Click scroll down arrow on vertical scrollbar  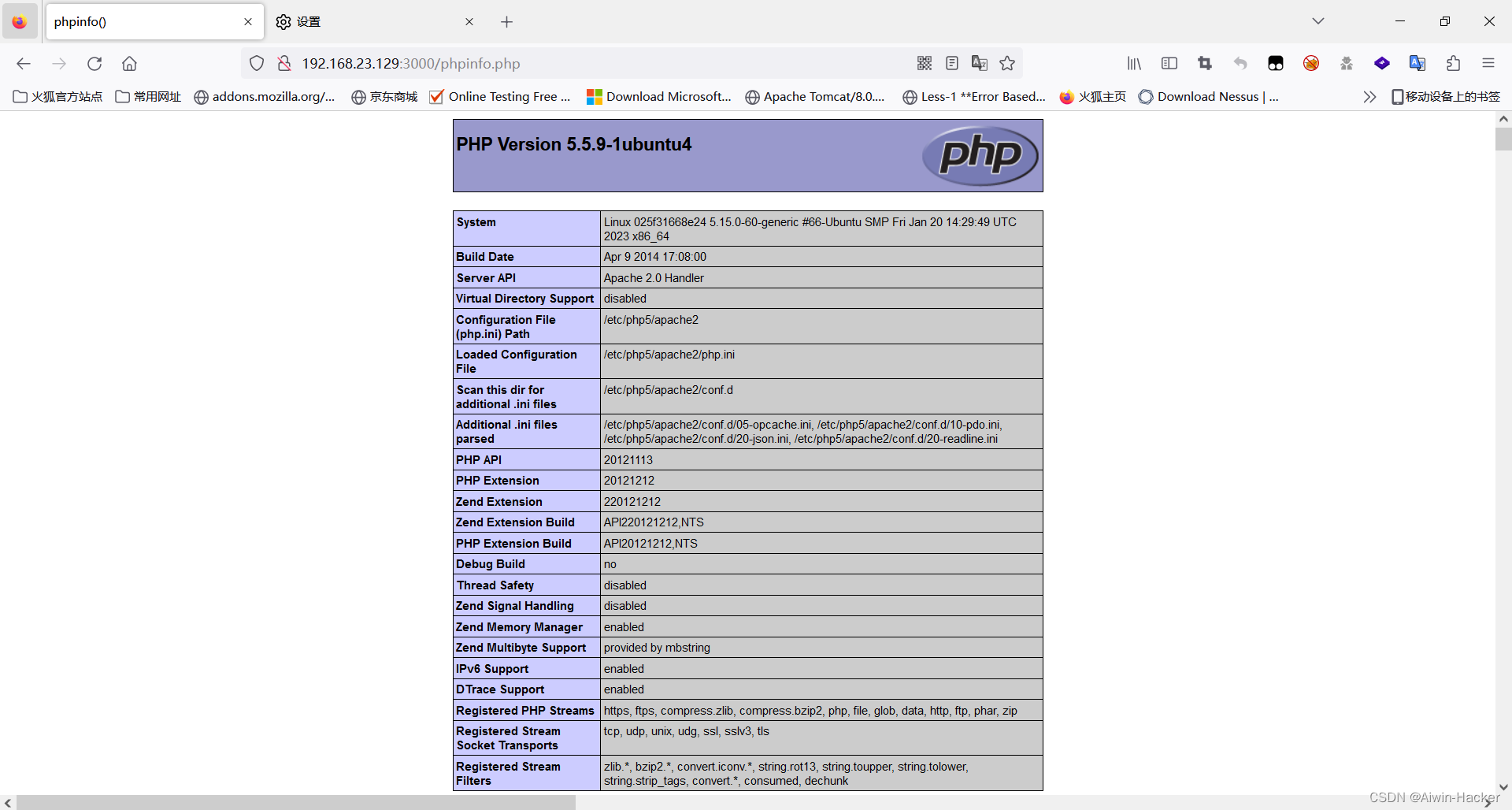click(x=1503, y=787)
